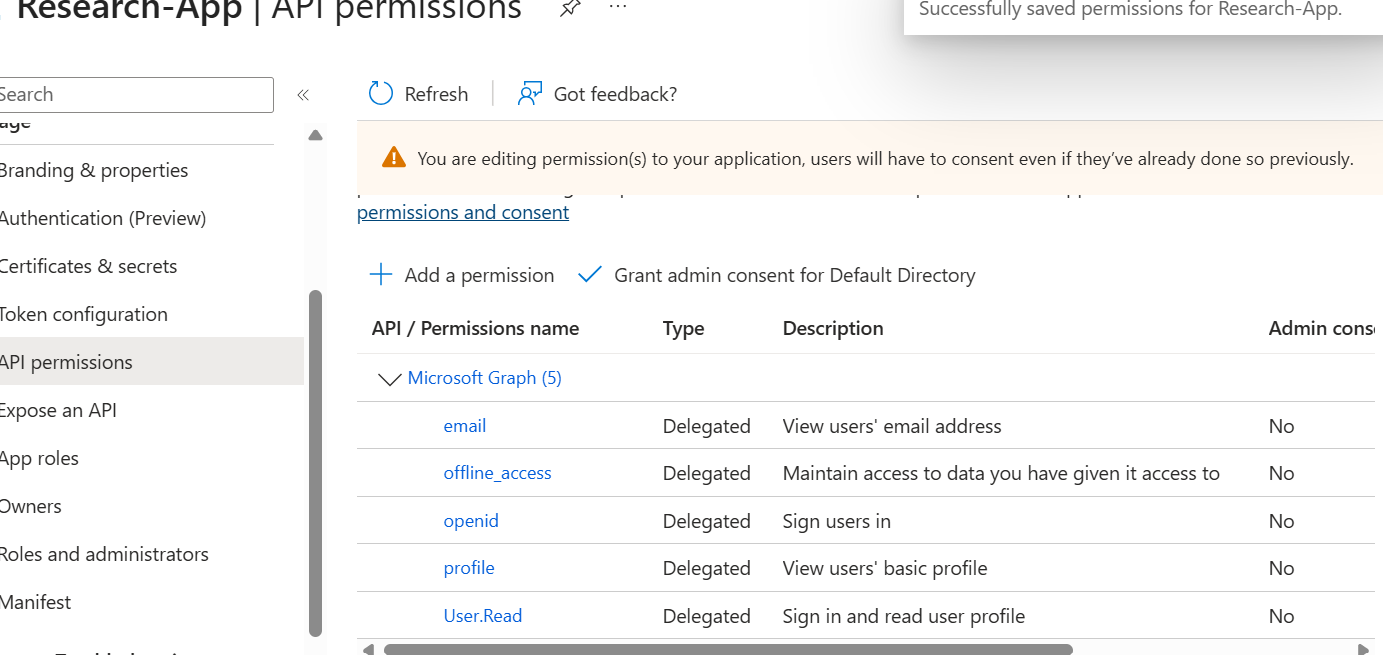This screenshot has width=1383, height=655.
Task: Click Delegated type in profile row
Action: (x=706, y=568)
